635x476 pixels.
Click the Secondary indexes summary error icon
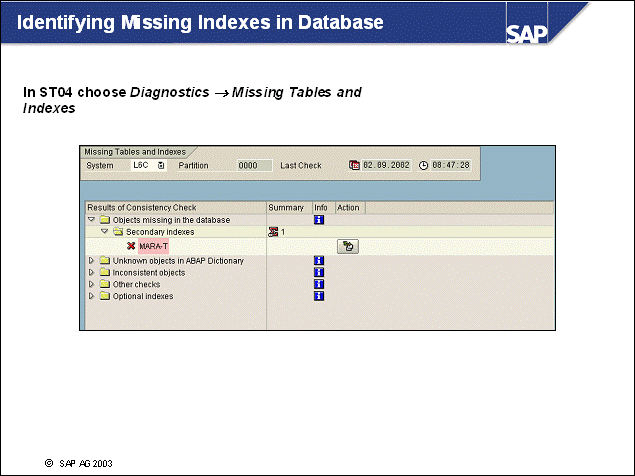[x=273, y=232]
